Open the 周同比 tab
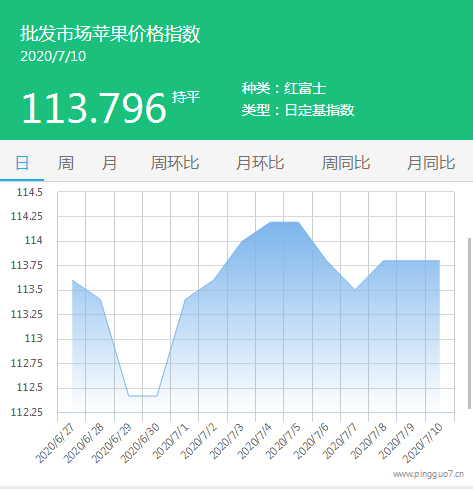 (x=346, y=163)
